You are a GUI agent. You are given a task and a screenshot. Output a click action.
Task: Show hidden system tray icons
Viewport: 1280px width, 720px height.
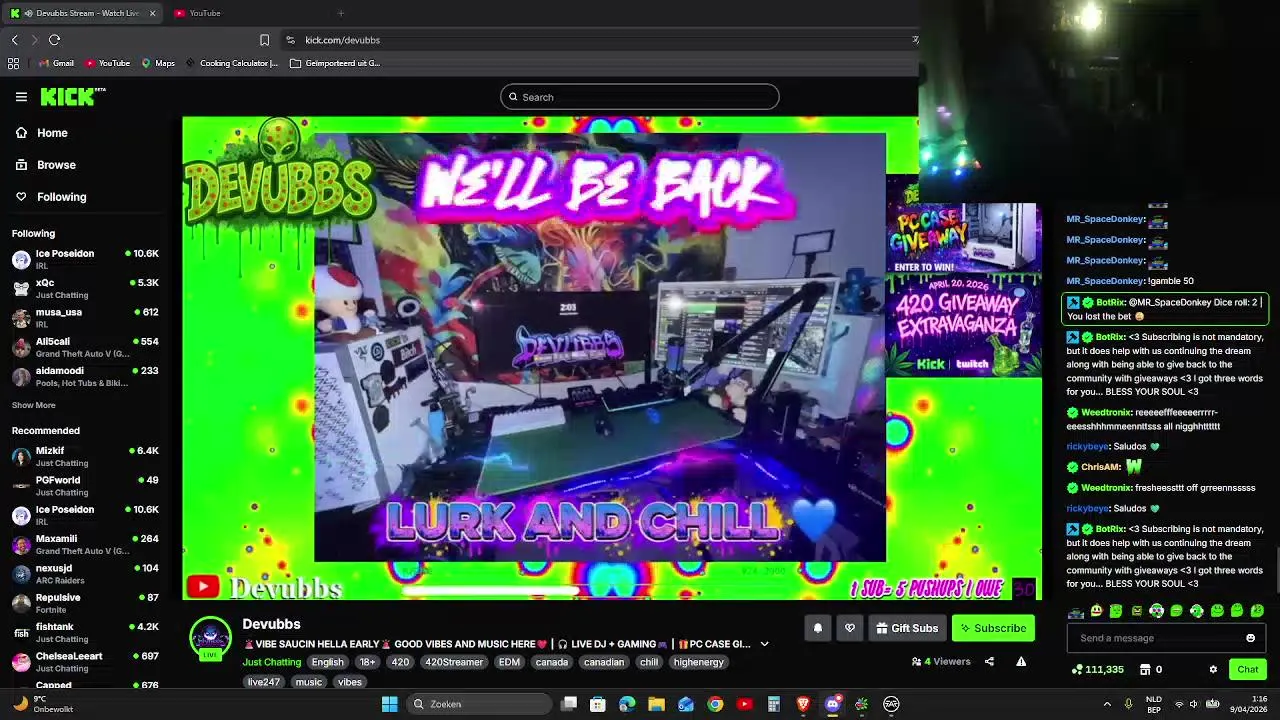coord(1107,704)
